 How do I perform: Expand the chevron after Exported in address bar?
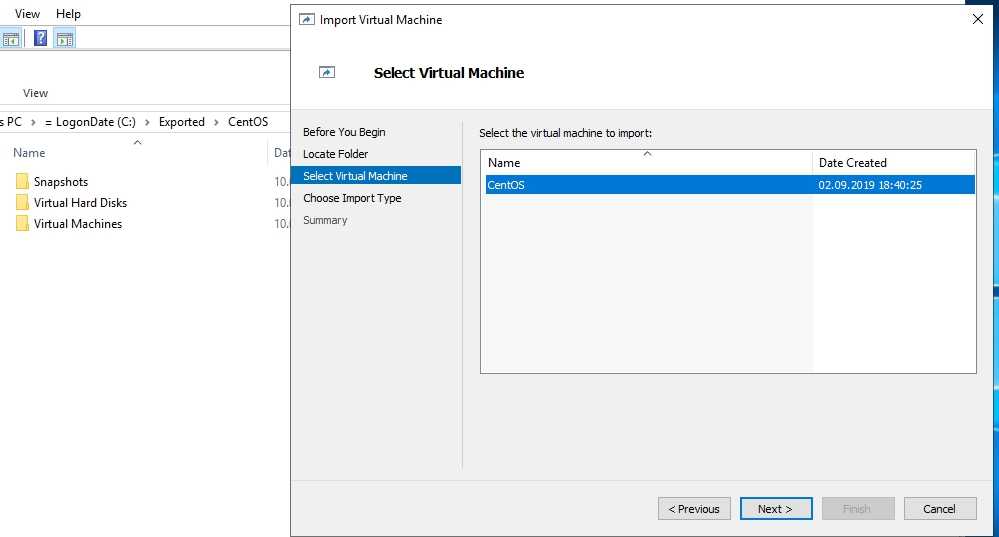tap(217, 122)
